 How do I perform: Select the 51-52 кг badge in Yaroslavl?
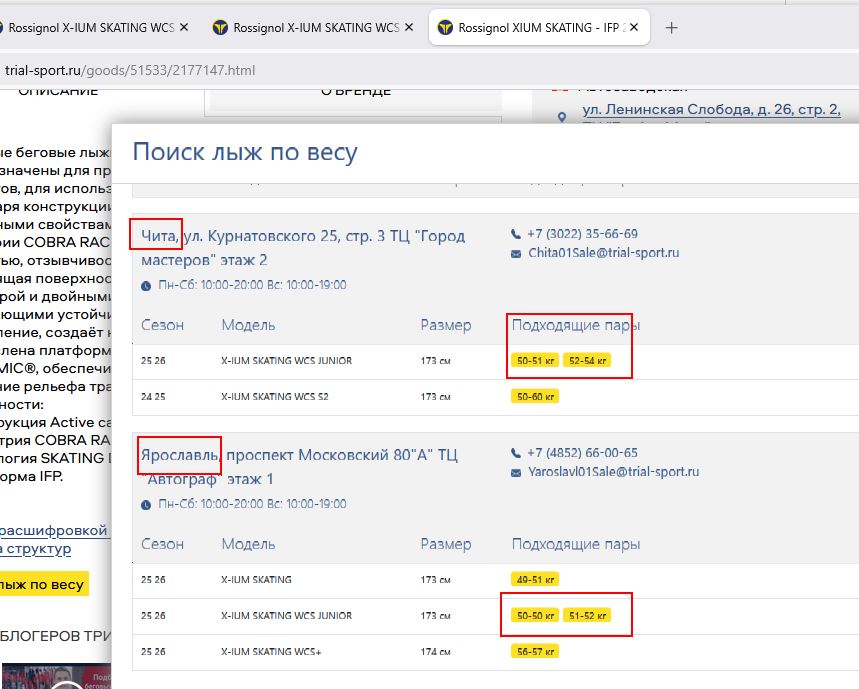[x=587, y=616]
